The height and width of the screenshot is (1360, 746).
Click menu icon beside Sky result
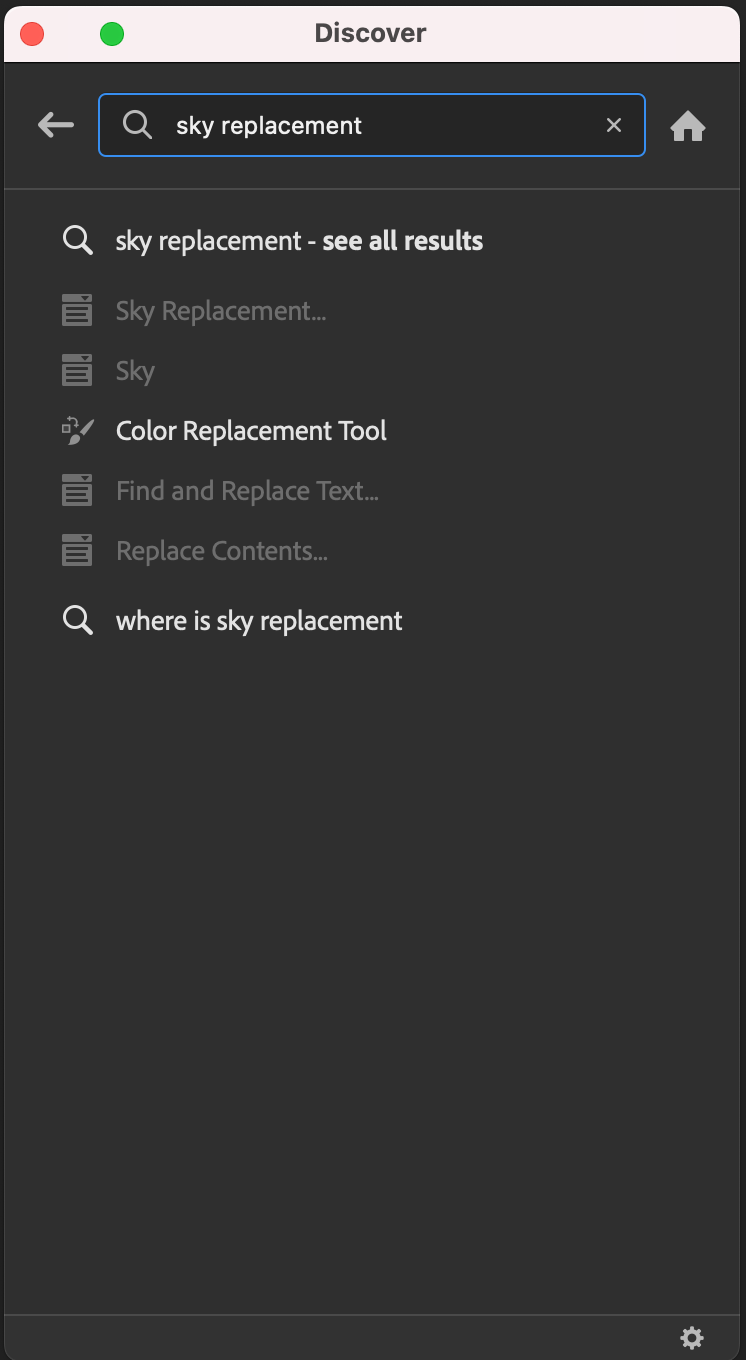pos(77,371)
